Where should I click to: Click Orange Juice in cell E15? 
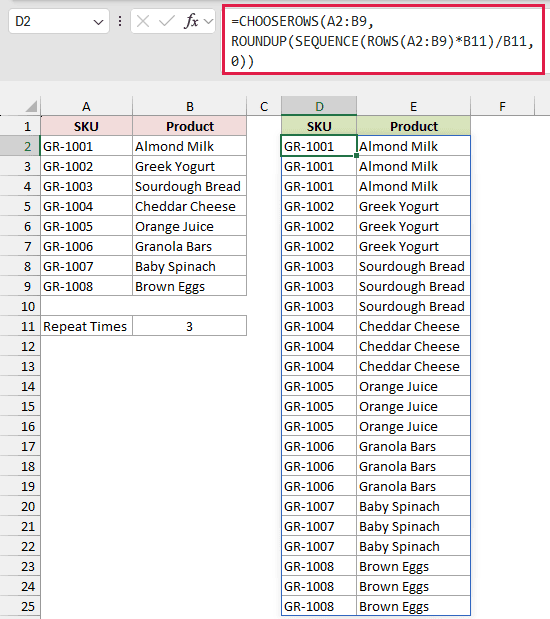[413, 407]
